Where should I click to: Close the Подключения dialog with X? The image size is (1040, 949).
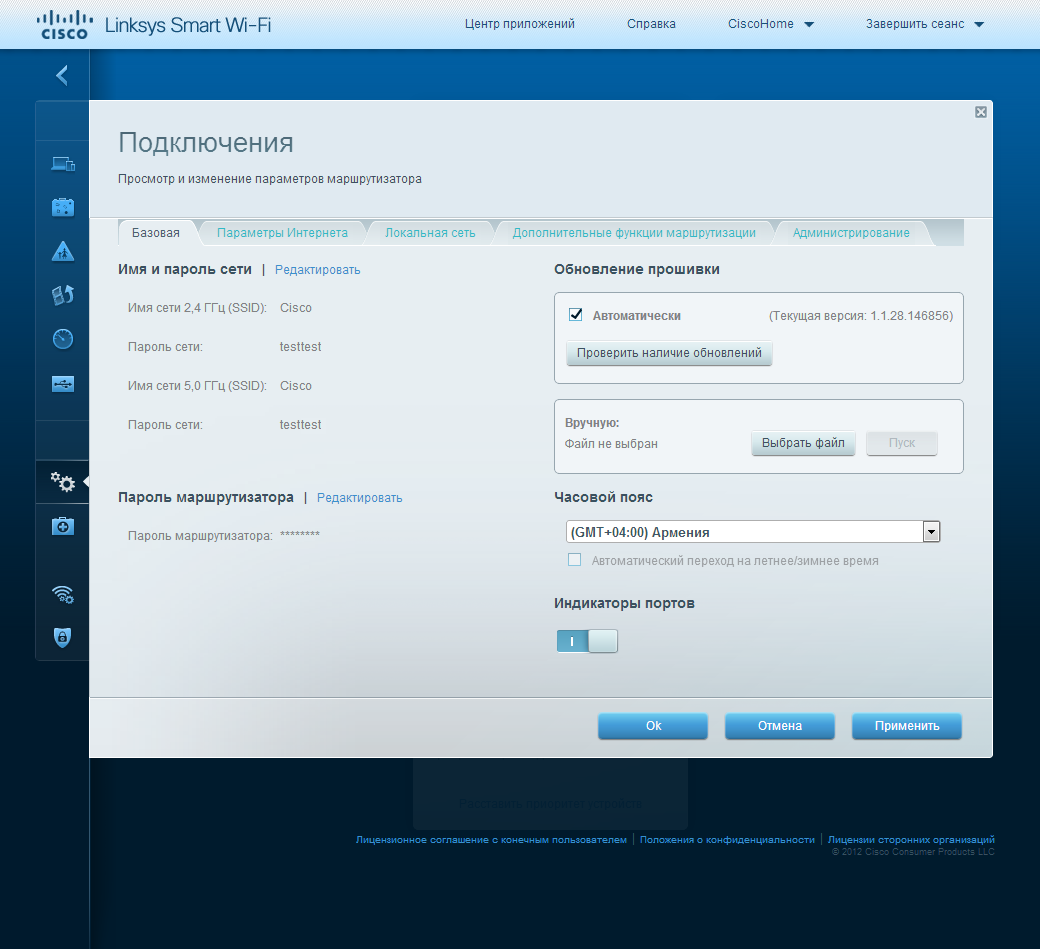click(x=981, y=112)
